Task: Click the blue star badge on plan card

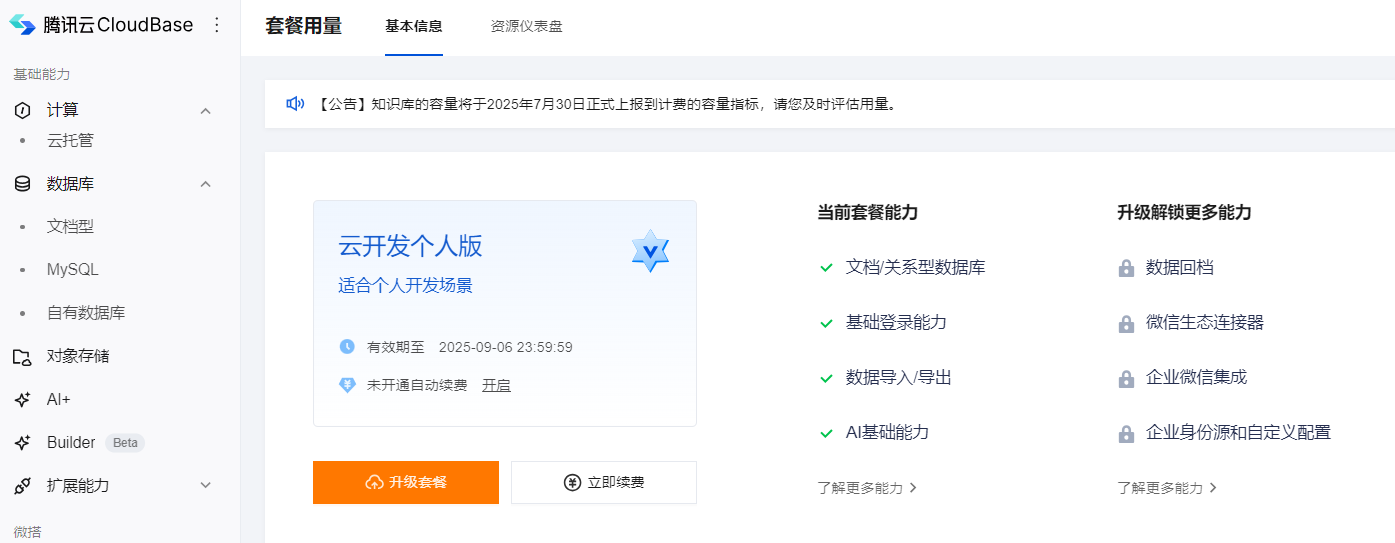Action: click(x=650, y=251)
